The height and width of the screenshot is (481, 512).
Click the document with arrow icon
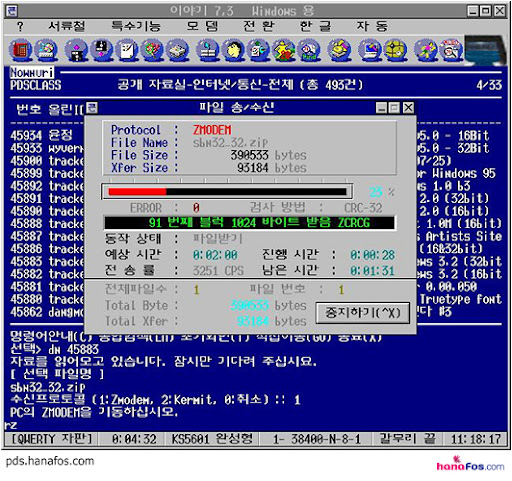tap(258, 50)
